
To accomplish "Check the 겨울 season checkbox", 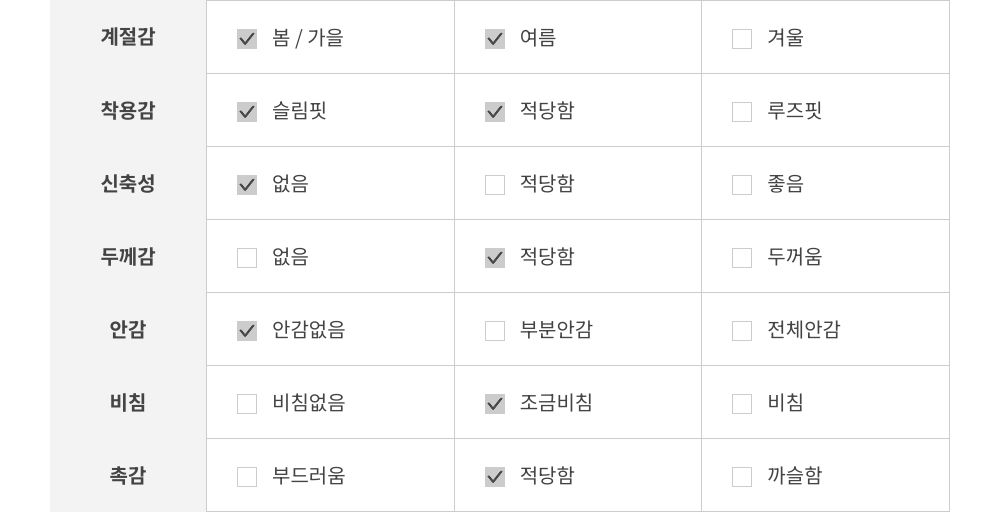I will (742, 39).
